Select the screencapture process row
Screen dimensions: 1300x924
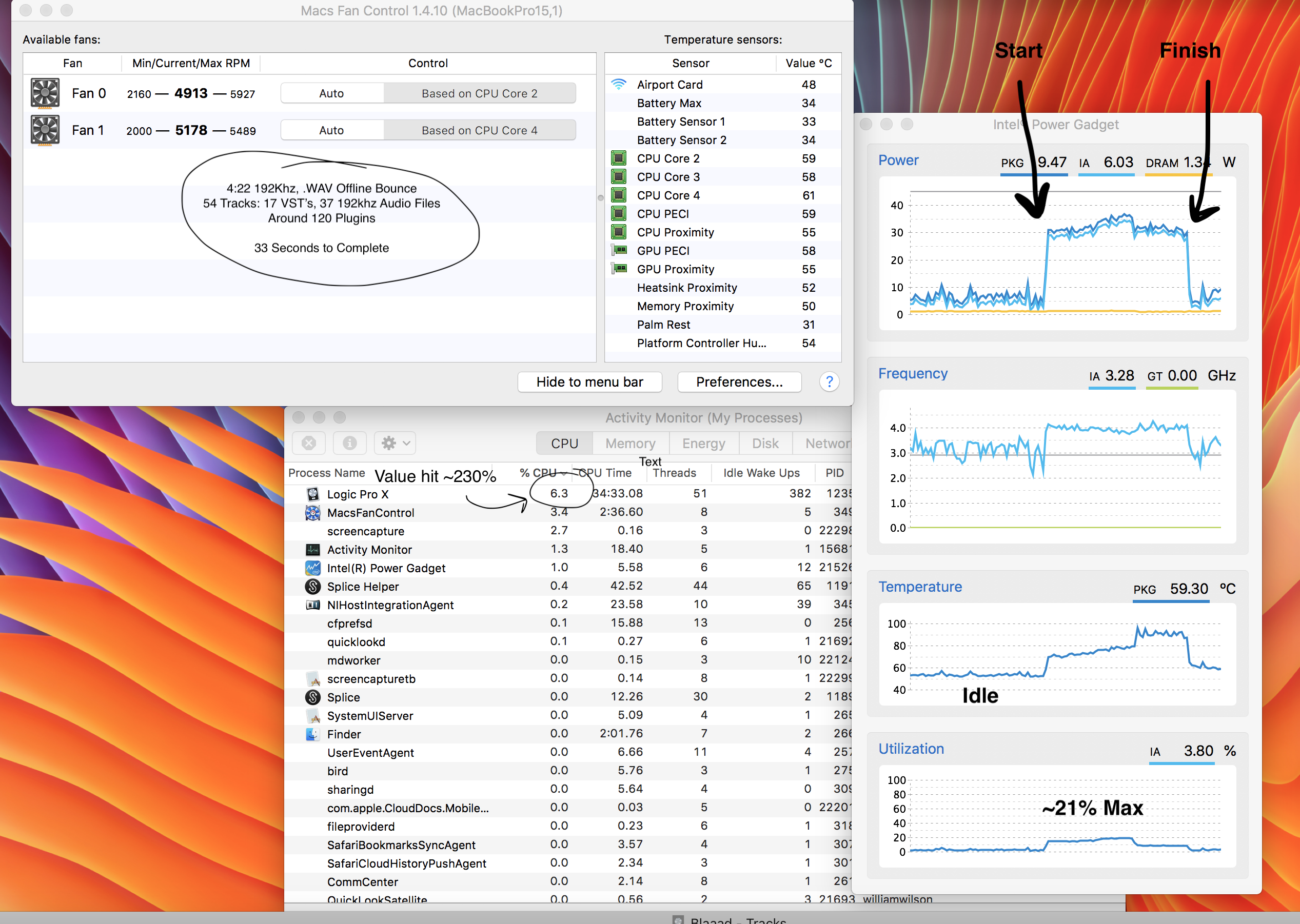pyautogui.click(x=568, y=531)
